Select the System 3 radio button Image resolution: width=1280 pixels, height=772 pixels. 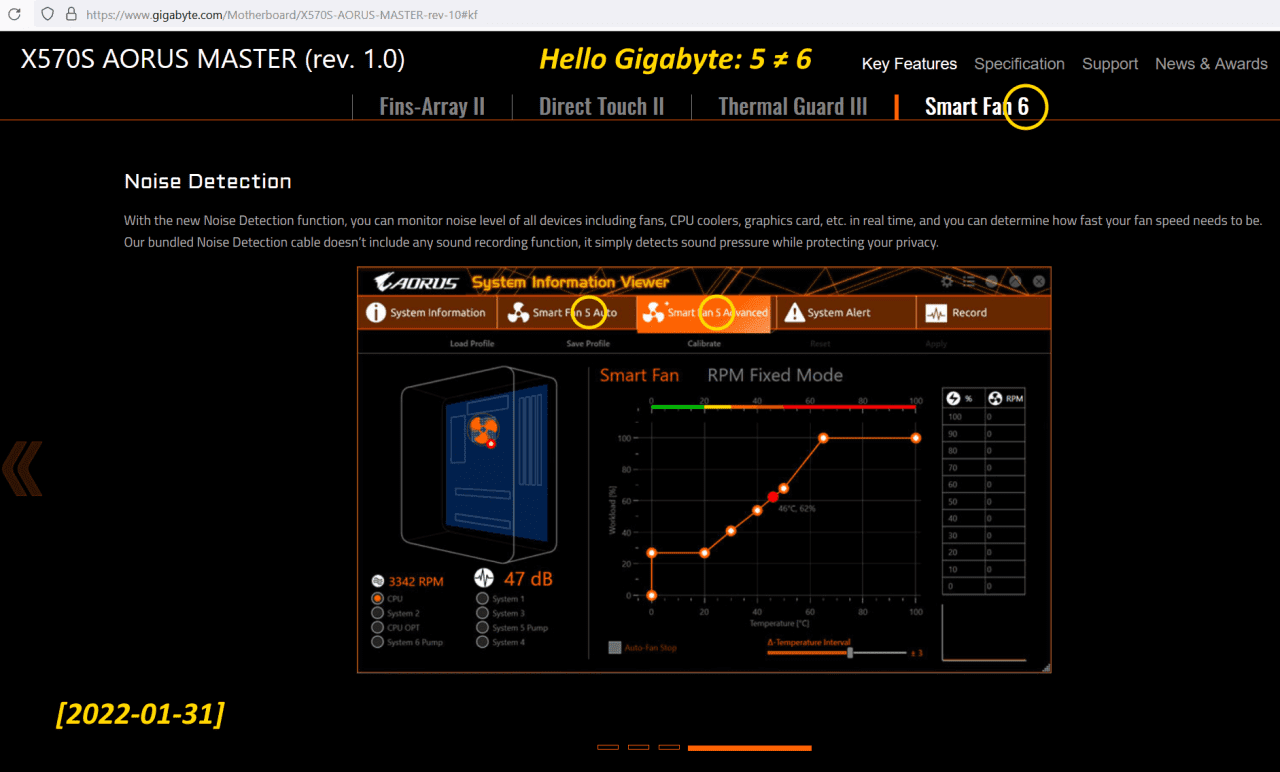483,613
